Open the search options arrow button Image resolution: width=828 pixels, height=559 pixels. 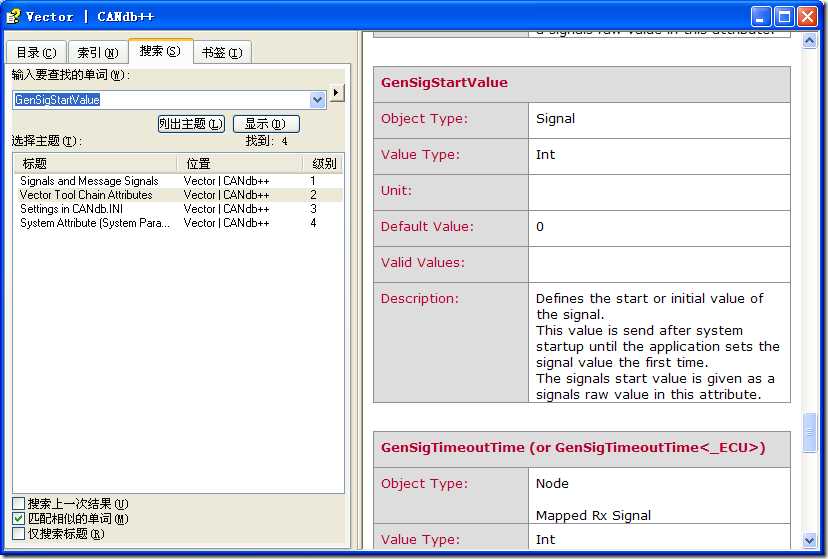(336, 93)
